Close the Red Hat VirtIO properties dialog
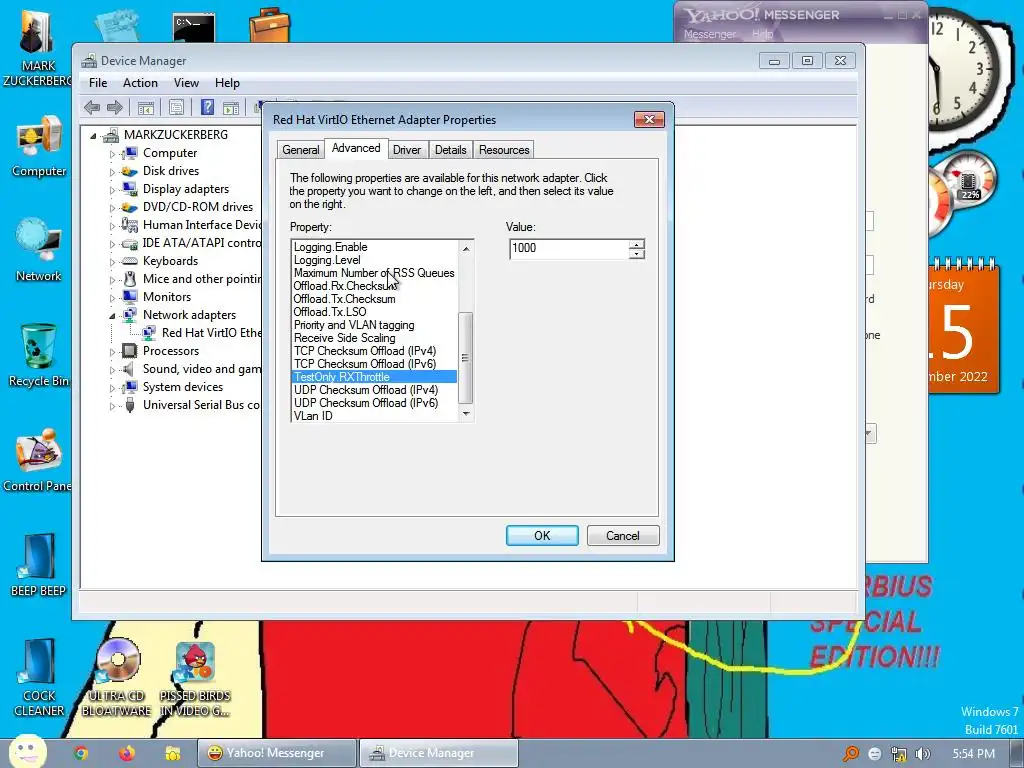Image resolution: width=1024 pixels, height=768 pixels. pyautogui.click(x=649, y=120)
